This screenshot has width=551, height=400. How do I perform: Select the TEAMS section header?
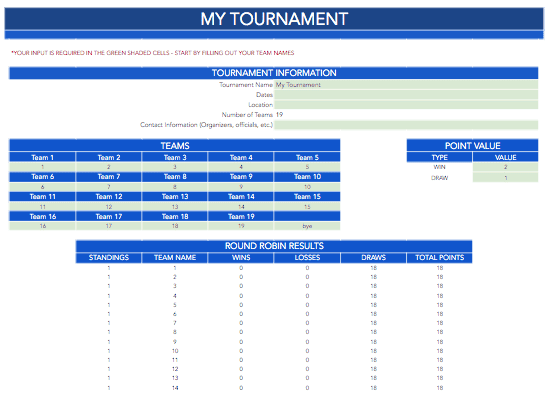[x=175, y=146]
